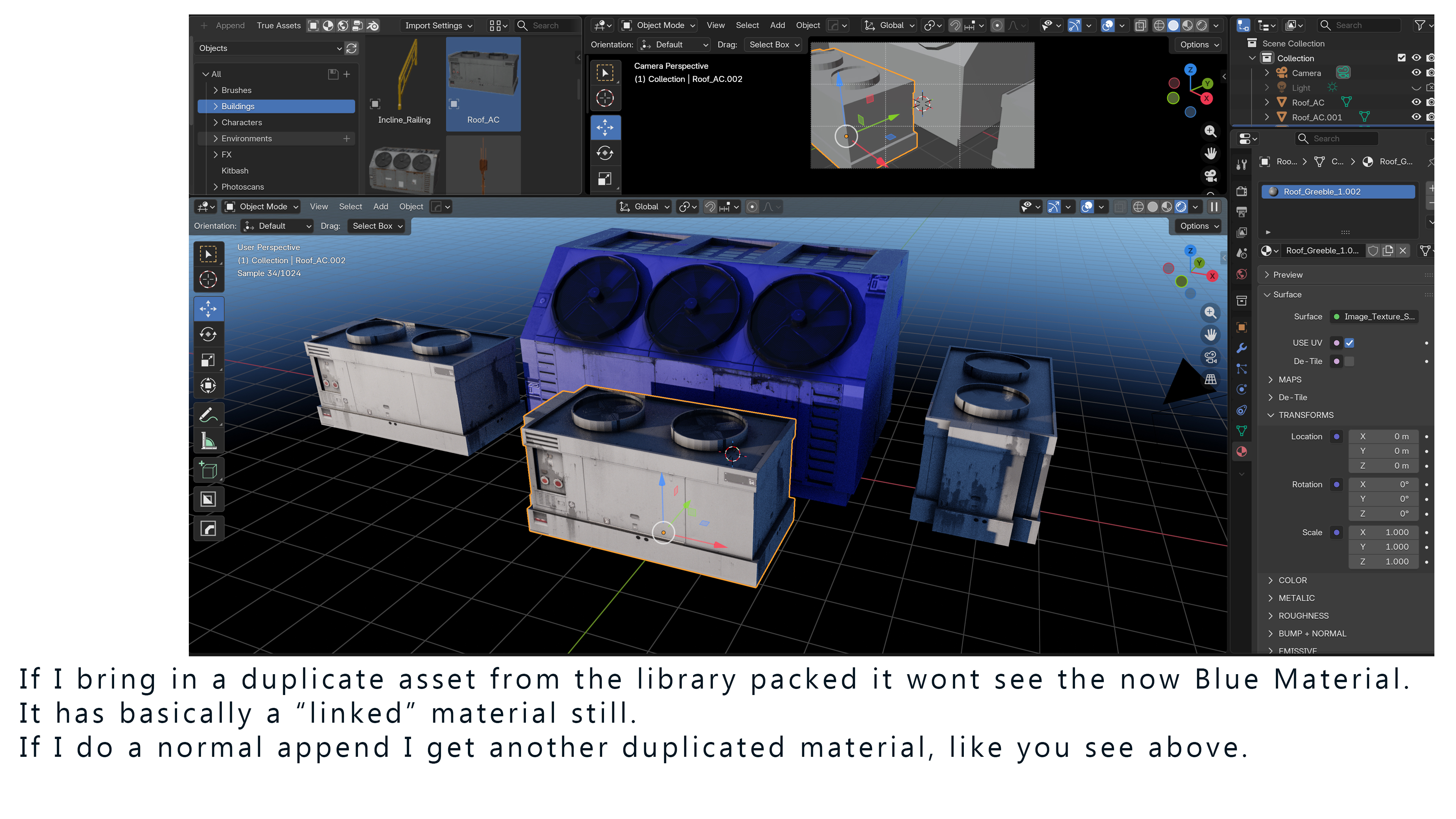Pause render preview in lower viewport
Viewport: 1456px width, 819px height.
point(1213,207)
